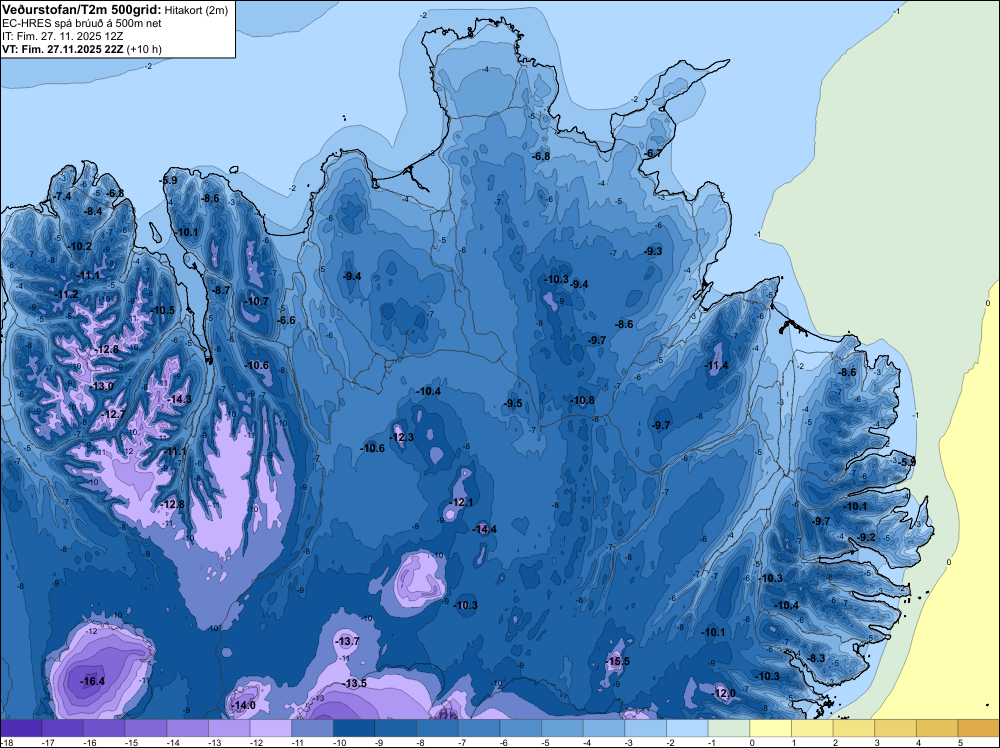This screenshot has width=1000, height=748.
Task: Select the -12.1 temperature label
Action: [x=462, y=502]
